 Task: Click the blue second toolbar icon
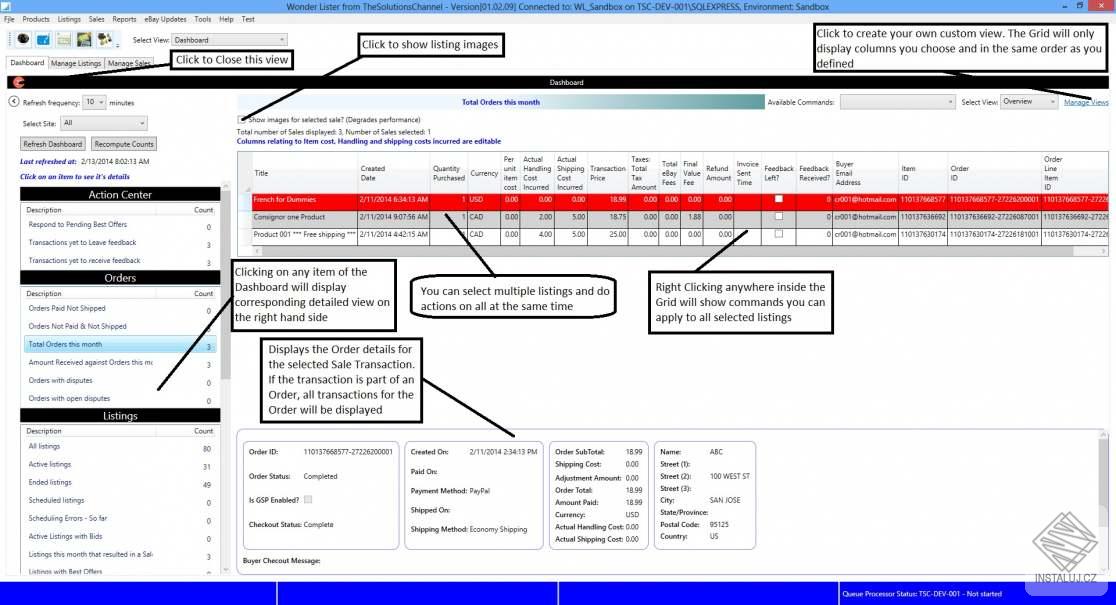point(43,39)
